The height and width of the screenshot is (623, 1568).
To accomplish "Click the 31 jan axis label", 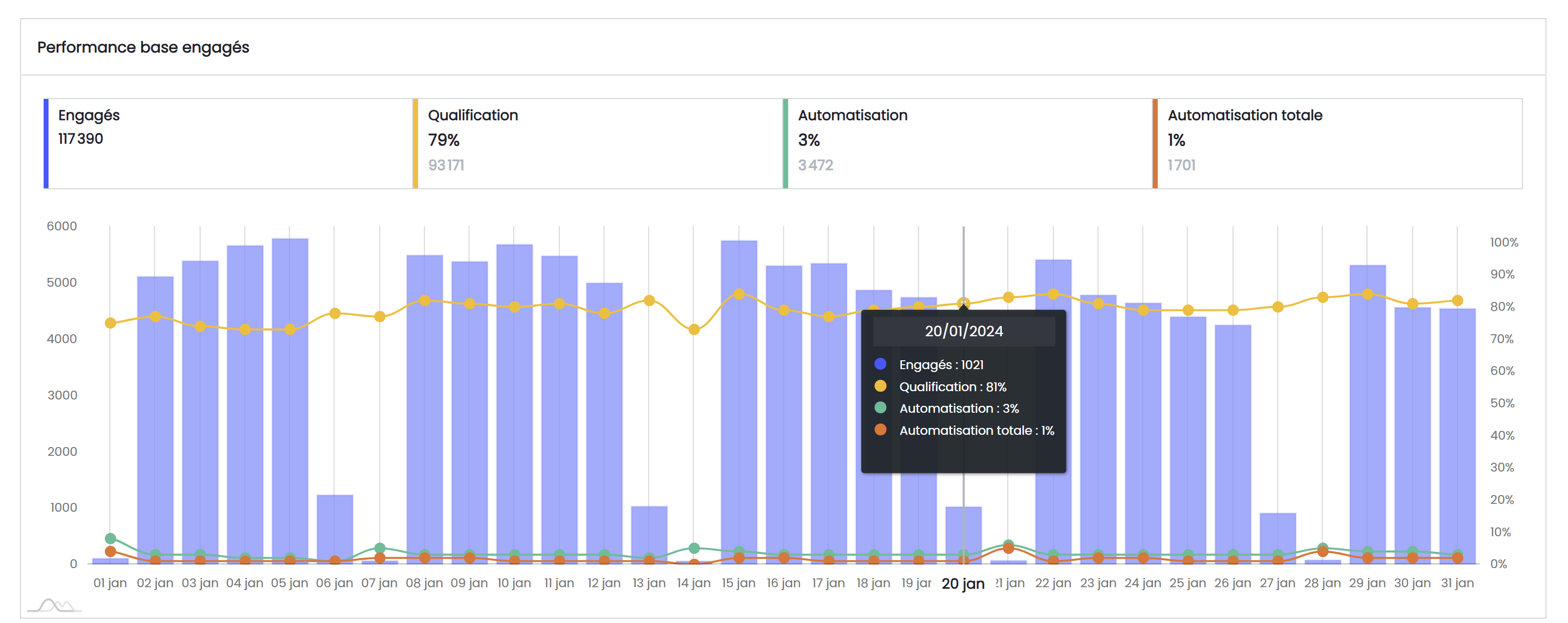I will click(1457, 583).
